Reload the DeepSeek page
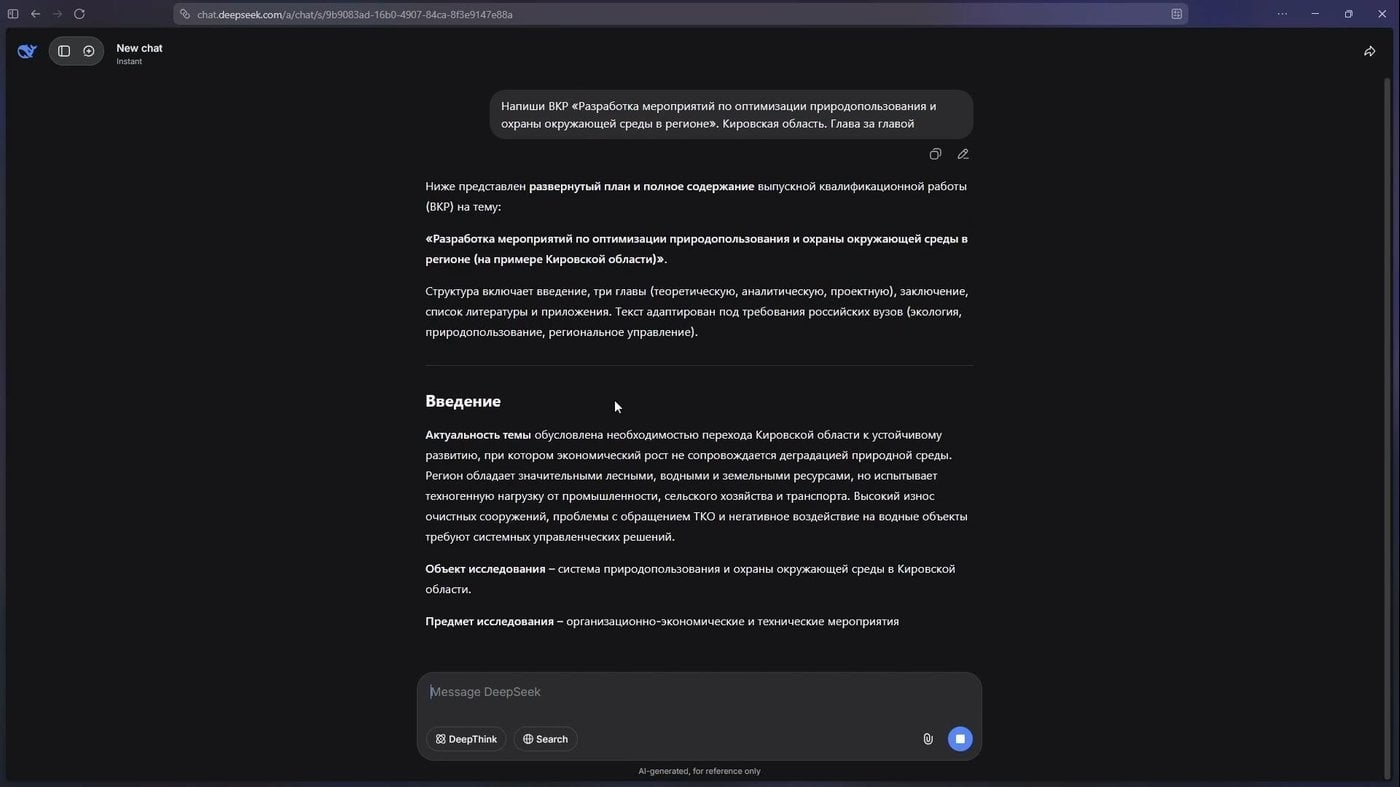This screenshot has width=1400, height=787. [79, 14]
